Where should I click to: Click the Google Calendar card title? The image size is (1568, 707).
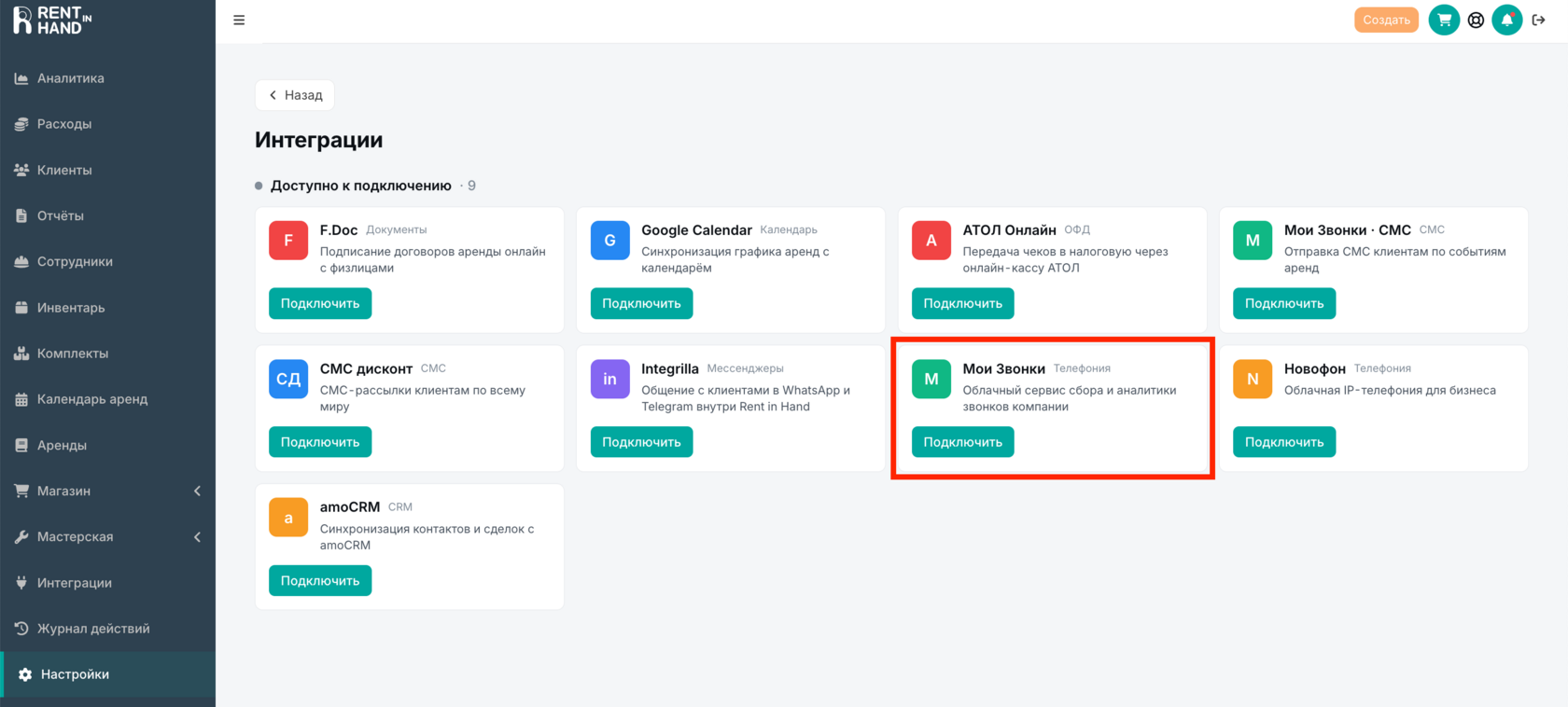coord(696,230)
